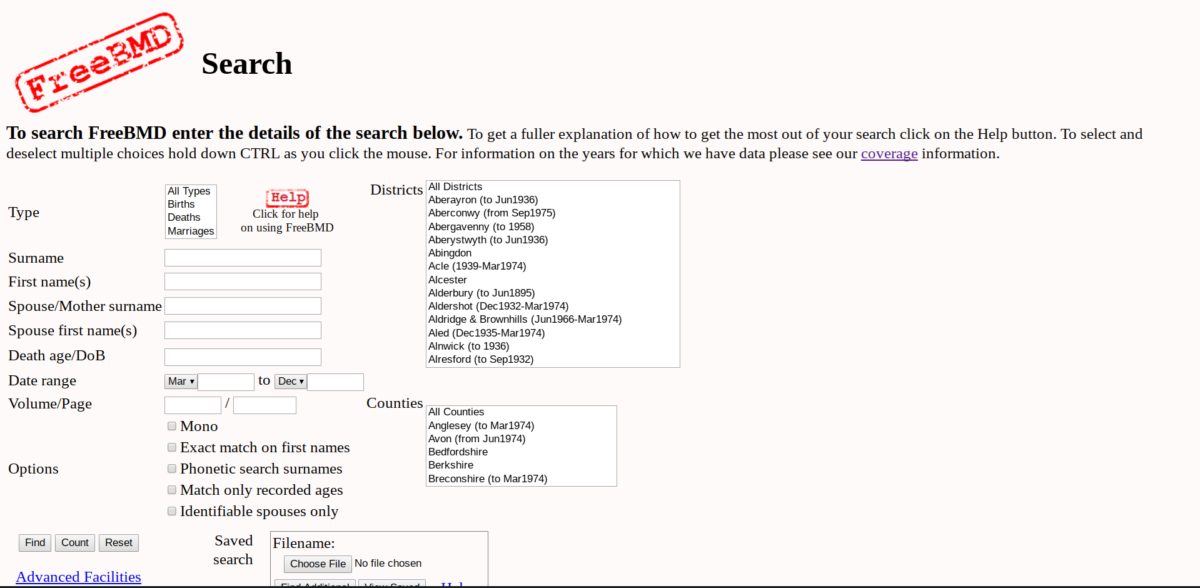Open the Advanced Facilities link
The height and width of the screenshot is (588, 1200).
pos(78,577)
